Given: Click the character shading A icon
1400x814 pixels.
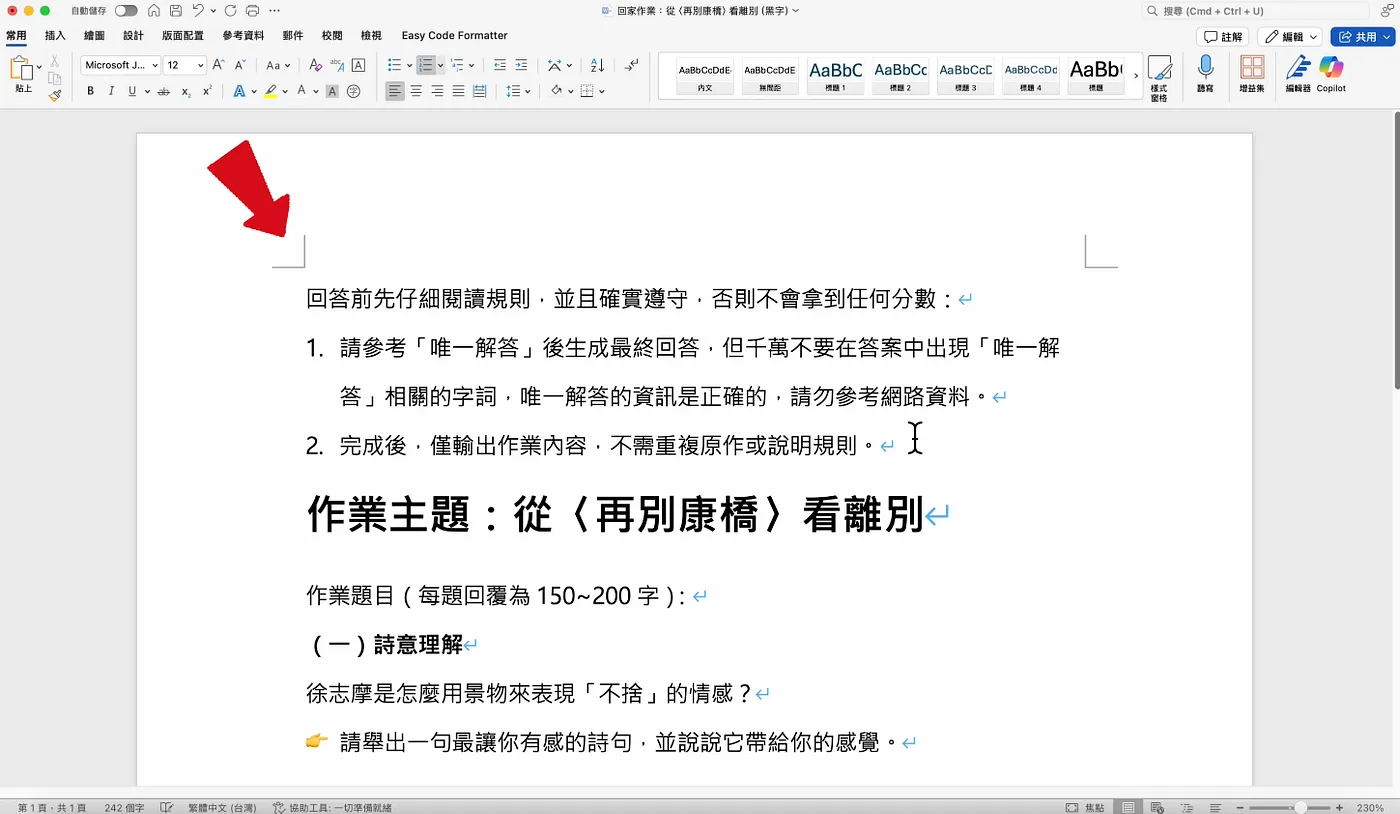Looking at the screenshot, I should pyautogui.click(x=333, y=91).
